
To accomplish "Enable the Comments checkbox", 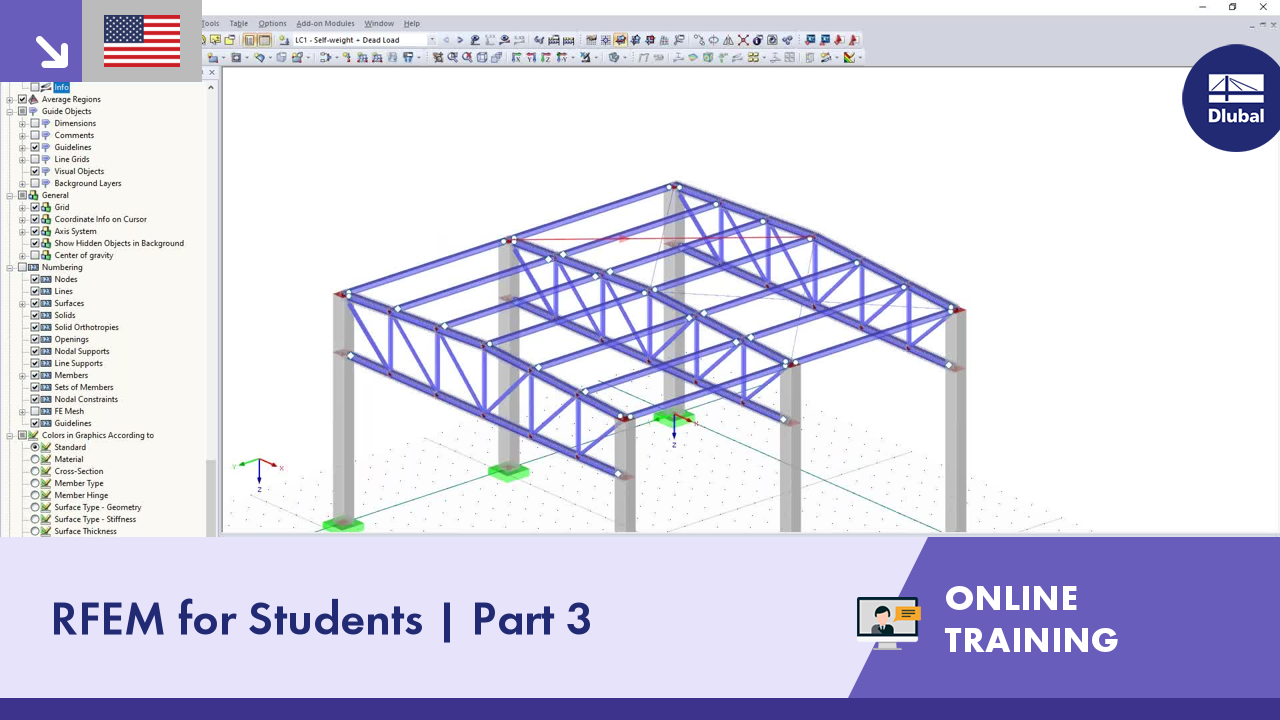I will [x=34, y=135].
